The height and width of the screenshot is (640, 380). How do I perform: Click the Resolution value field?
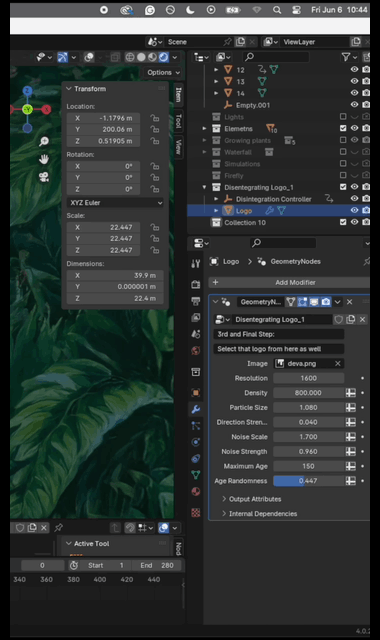308,378
